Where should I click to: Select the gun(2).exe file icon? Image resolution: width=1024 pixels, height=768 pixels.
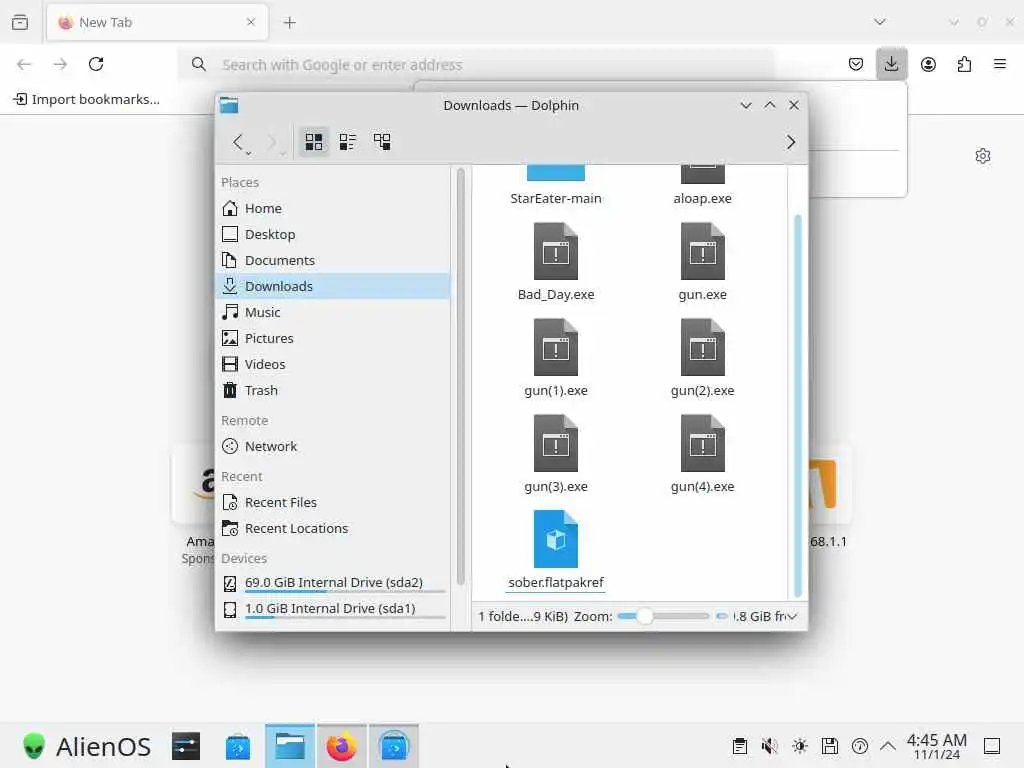tap(703, 347)
